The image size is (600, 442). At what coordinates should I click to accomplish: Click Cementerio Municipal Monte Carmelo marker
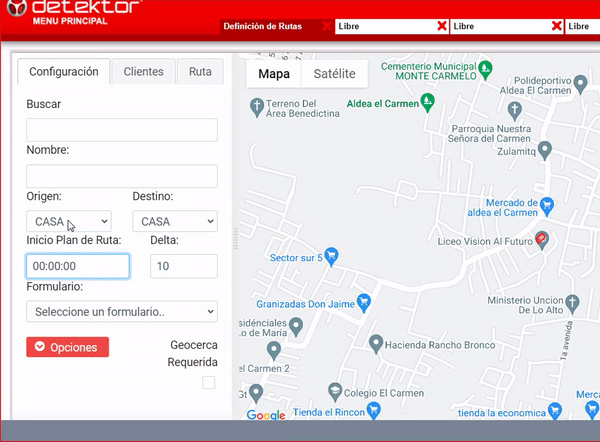point(485,70)
